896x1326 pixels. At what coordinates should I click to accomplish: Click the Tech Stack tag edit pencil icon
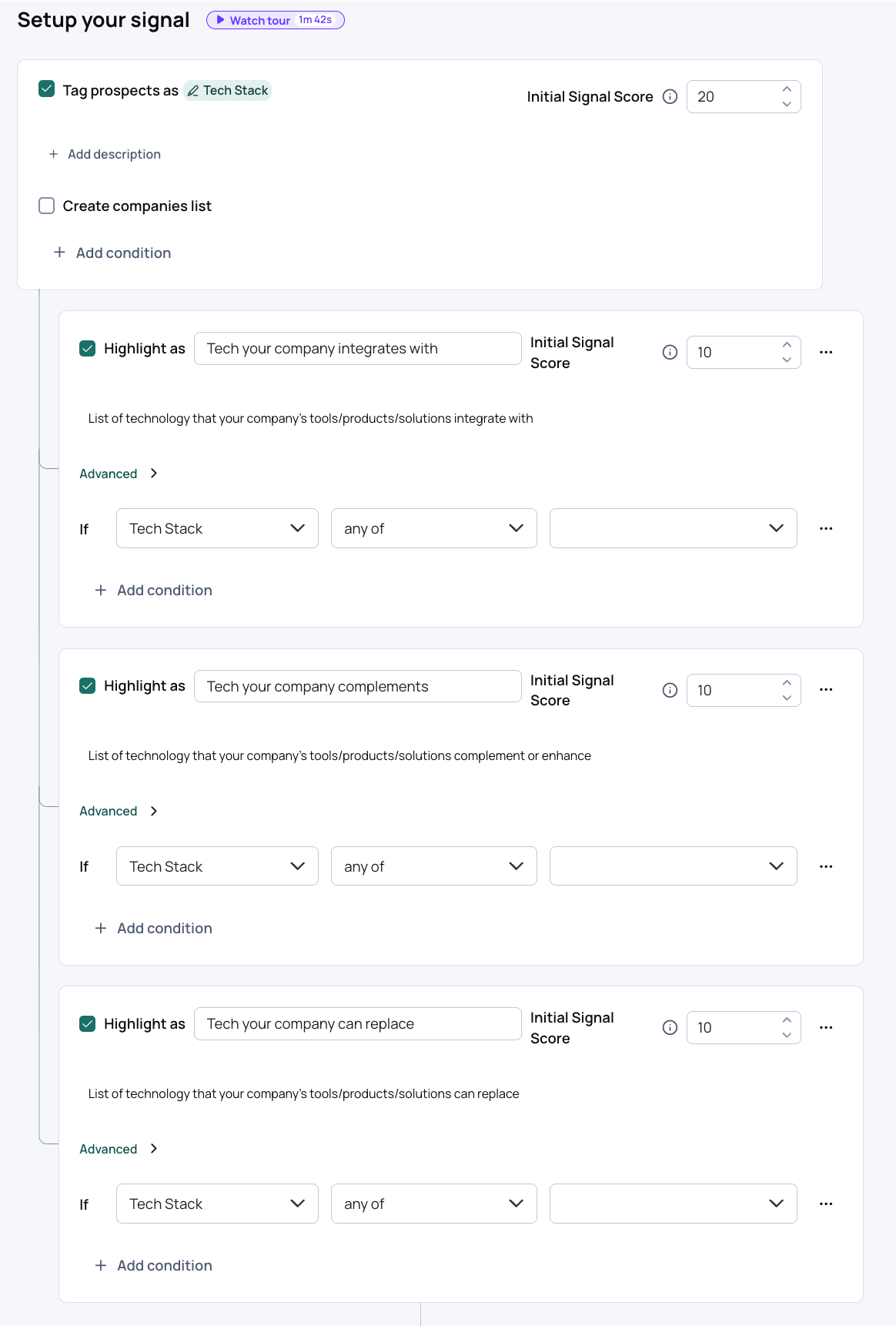tap(193, 91)
